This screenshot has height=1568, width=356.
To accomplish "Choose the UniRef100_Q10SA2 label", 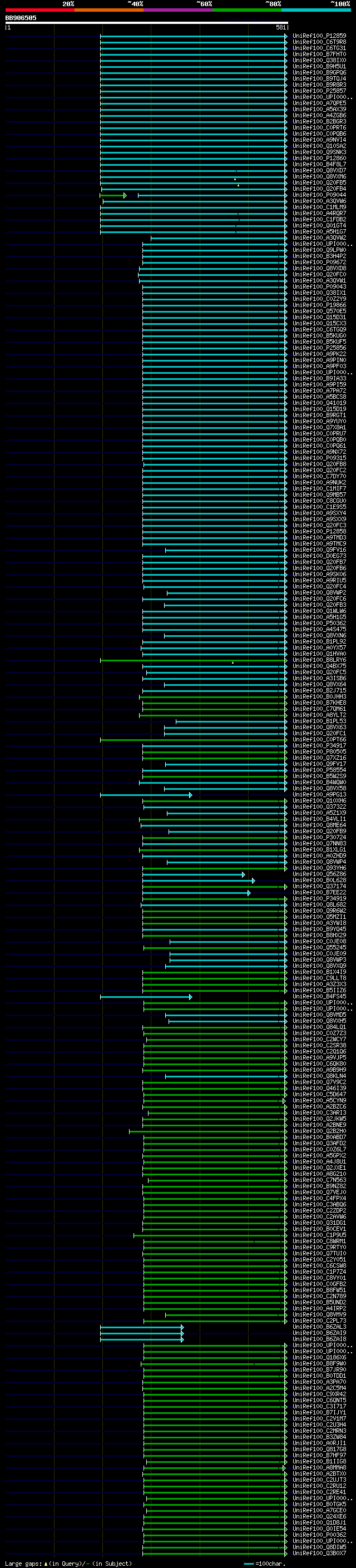I will click(x=319, y=146).
